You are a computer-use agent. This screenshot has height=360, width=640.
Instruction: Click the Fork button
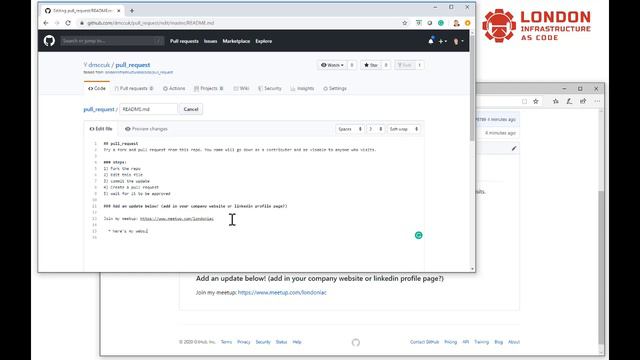(x=404, y=65)
